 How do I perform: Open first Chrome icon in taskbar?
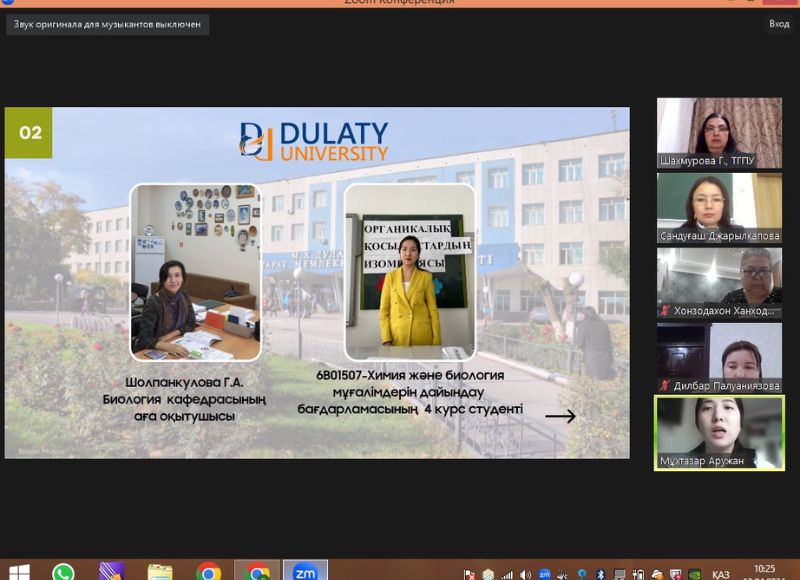(x=209, y=571)
